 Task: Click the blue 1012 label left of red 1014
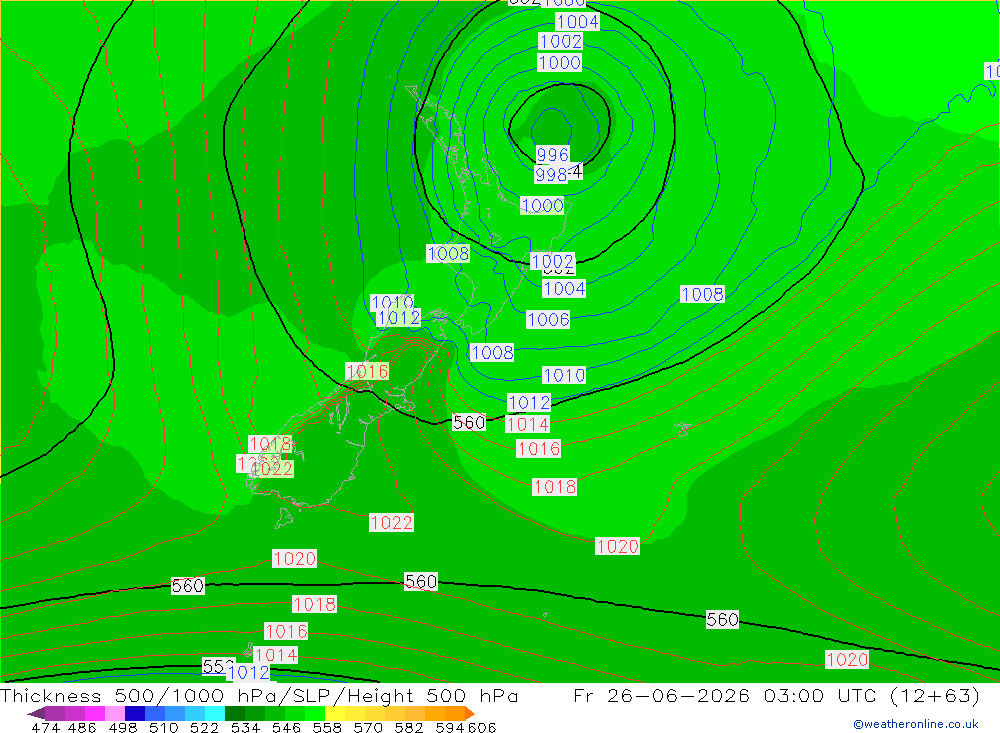(529, 403)
